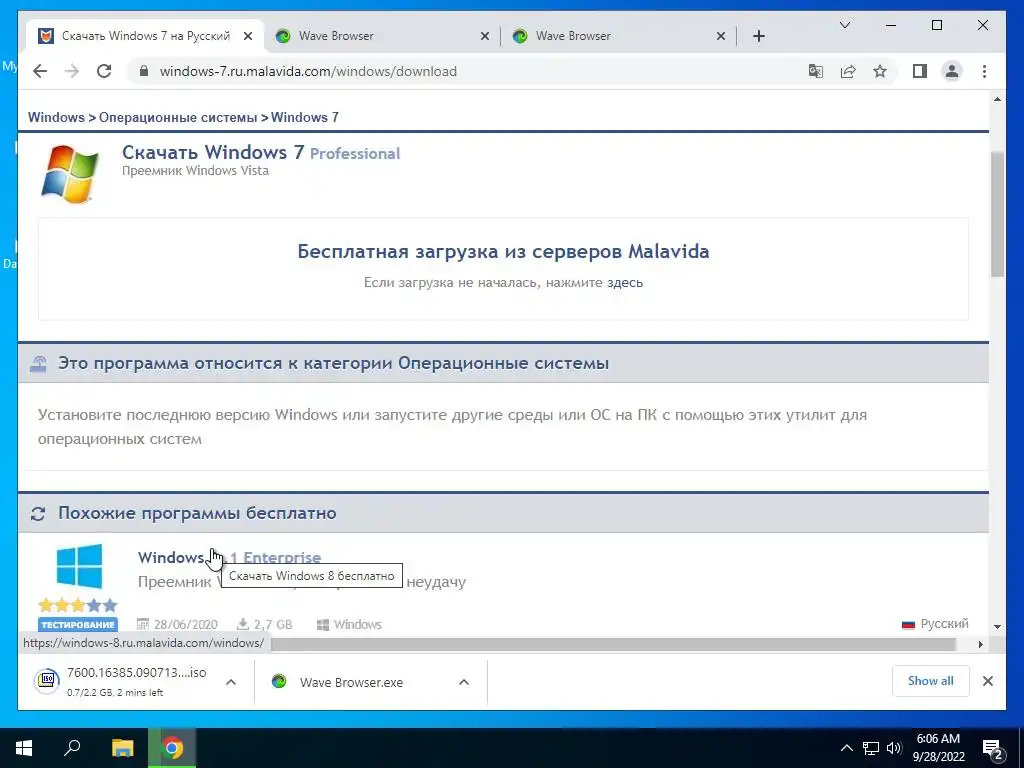Click the ISO download item icon
Viewport: 1024px width, 768px height.
tap(47, 680)
